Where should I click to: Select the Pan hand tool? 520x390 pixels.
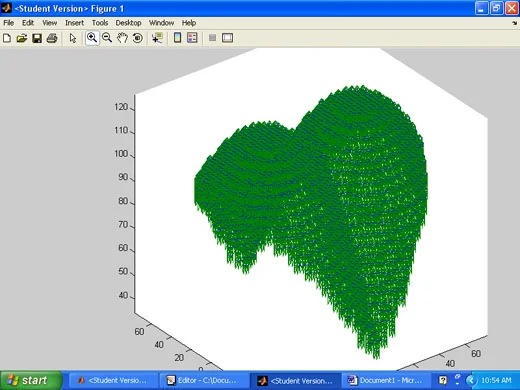click(122, 38)
